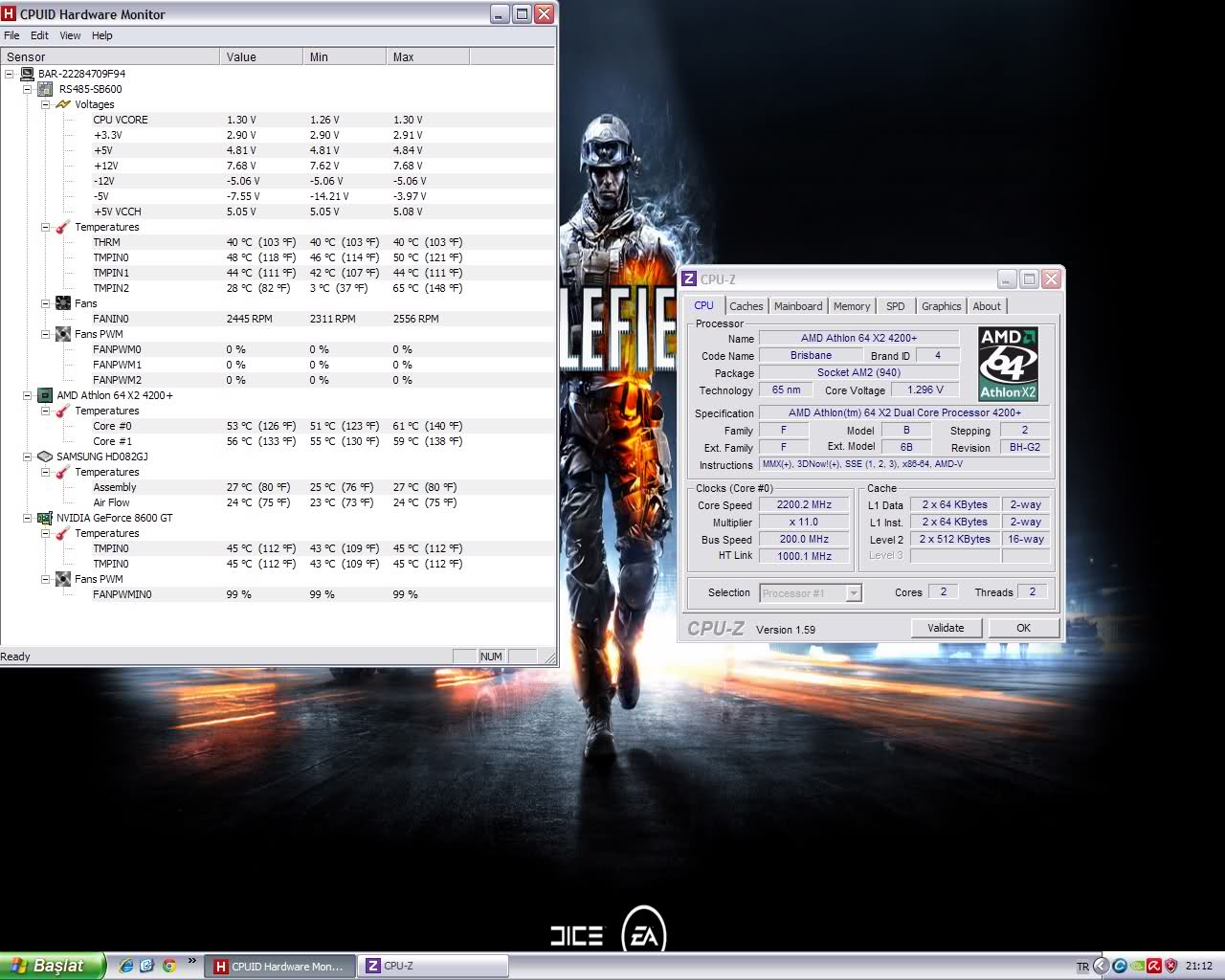Switch to the Mainboard tab in CPU-Z

tap(798, 306)
